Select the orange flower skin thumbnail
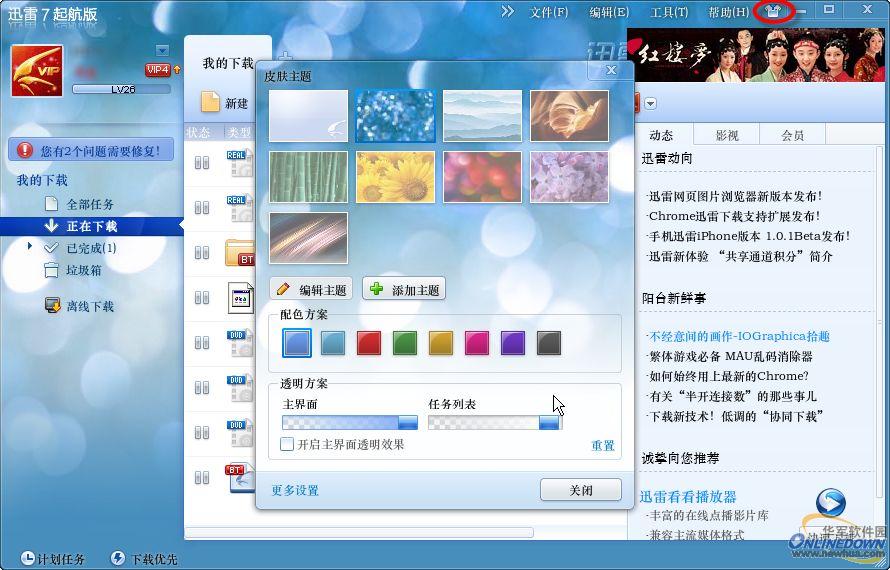Screen dimensions: 890x570 point(569,116)
